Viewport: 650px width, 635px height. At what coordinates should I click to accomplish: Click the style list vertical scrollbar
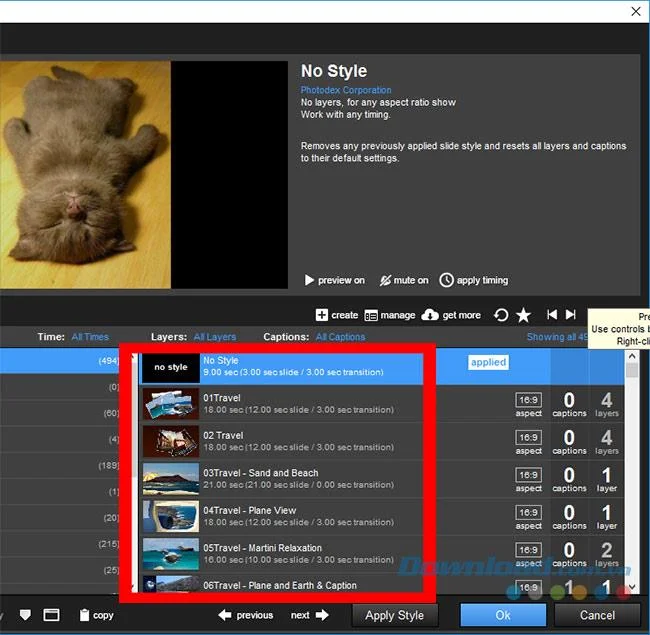click(x=632, y=470)
